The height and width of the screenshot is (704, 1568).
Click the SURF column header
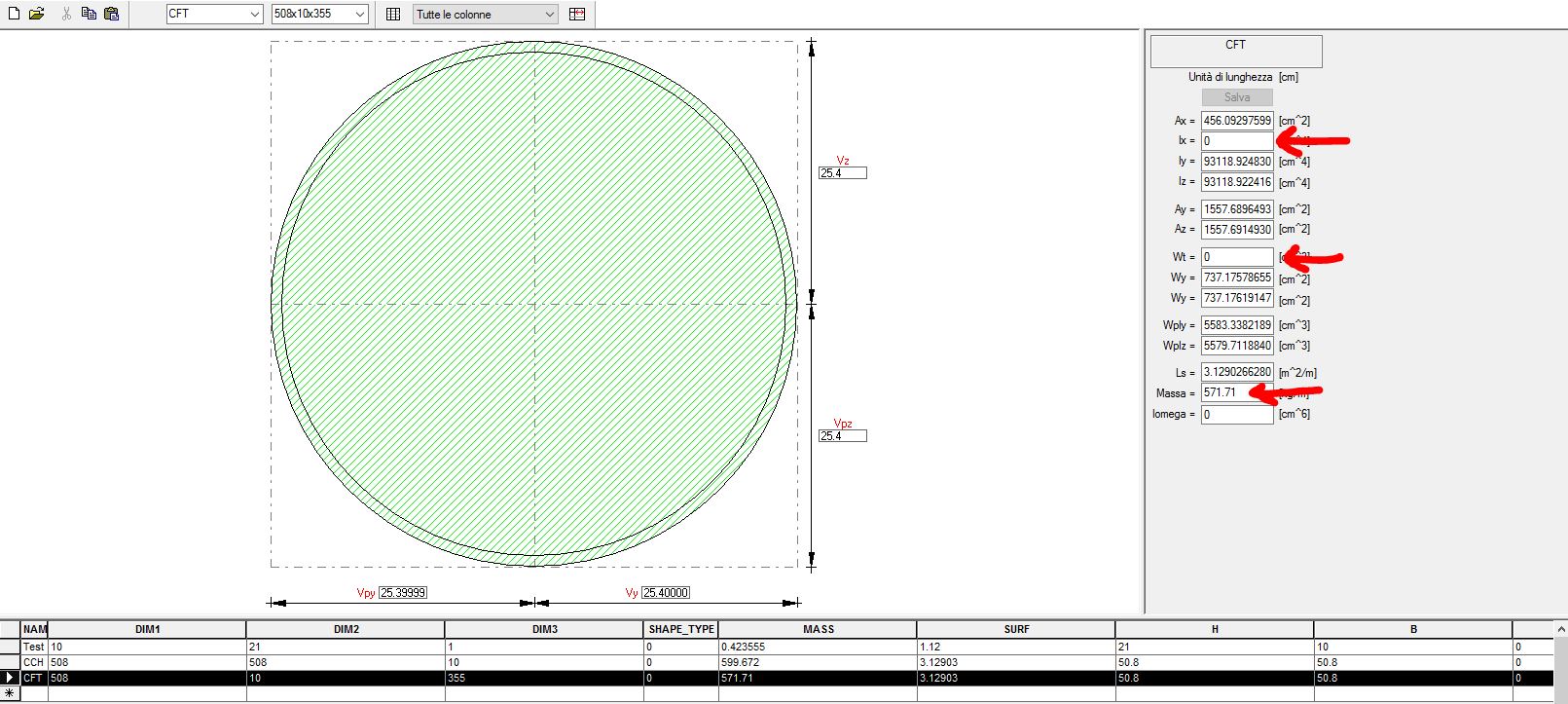[x=1016, y=629]
